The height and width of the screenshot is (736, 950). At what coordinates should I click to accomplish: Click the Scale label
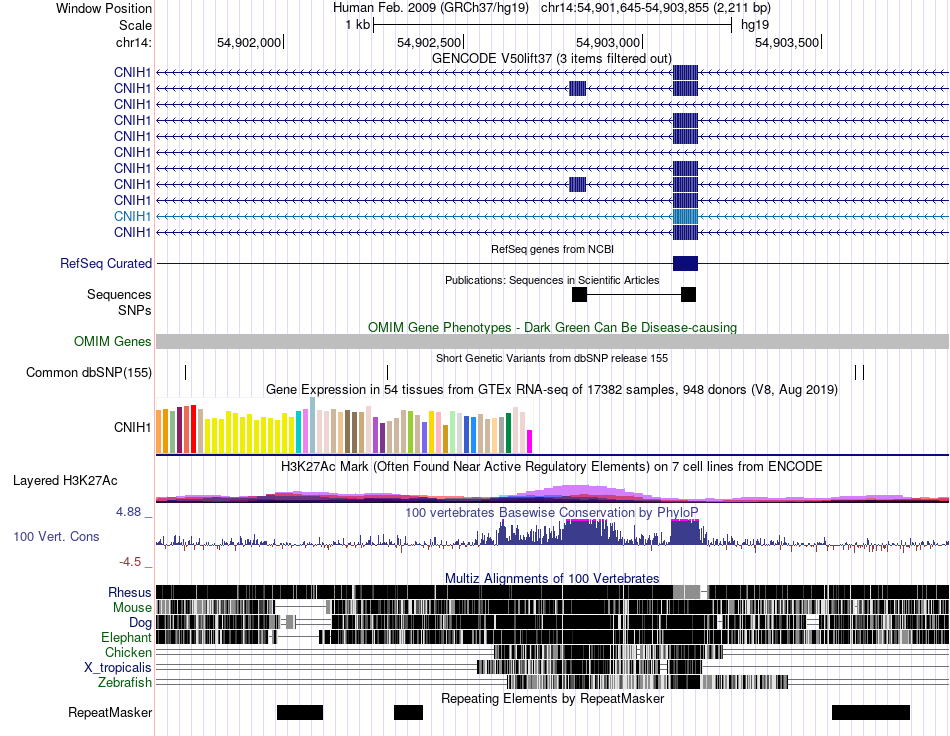click(x=135, y=25)
